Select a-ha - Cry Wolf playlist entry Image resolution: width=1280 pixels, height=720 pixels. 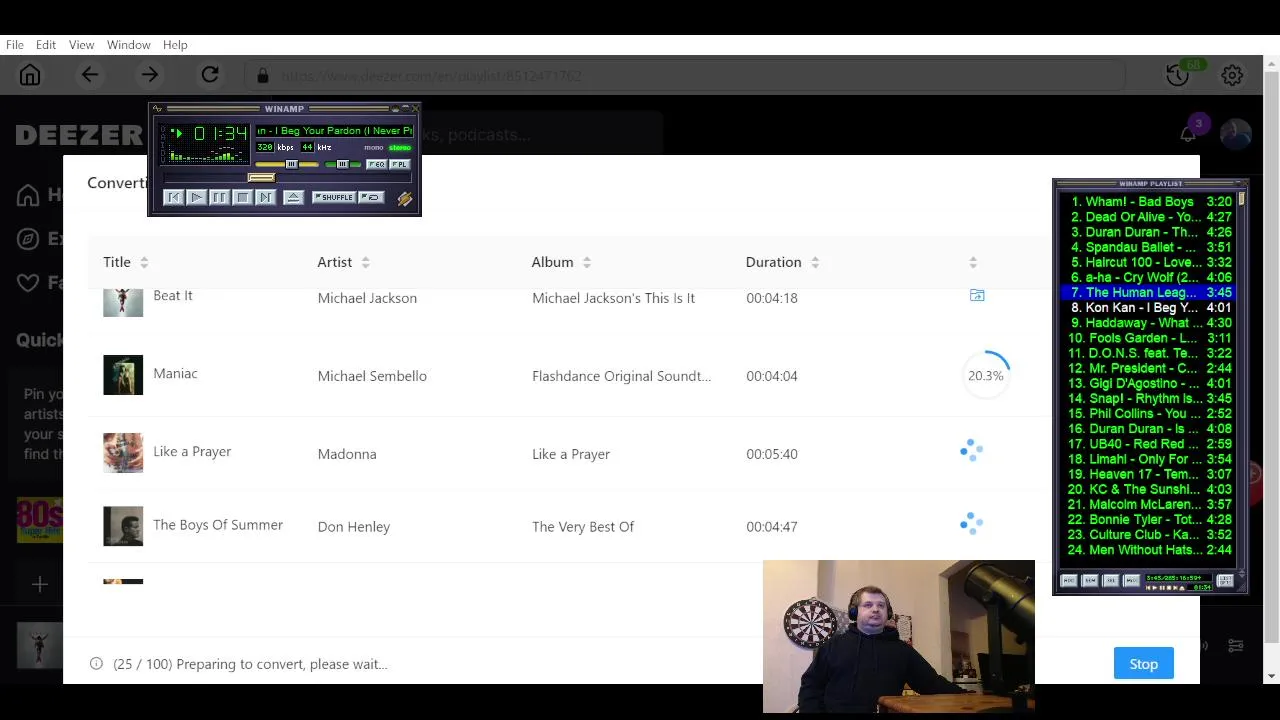point(1148,277)
